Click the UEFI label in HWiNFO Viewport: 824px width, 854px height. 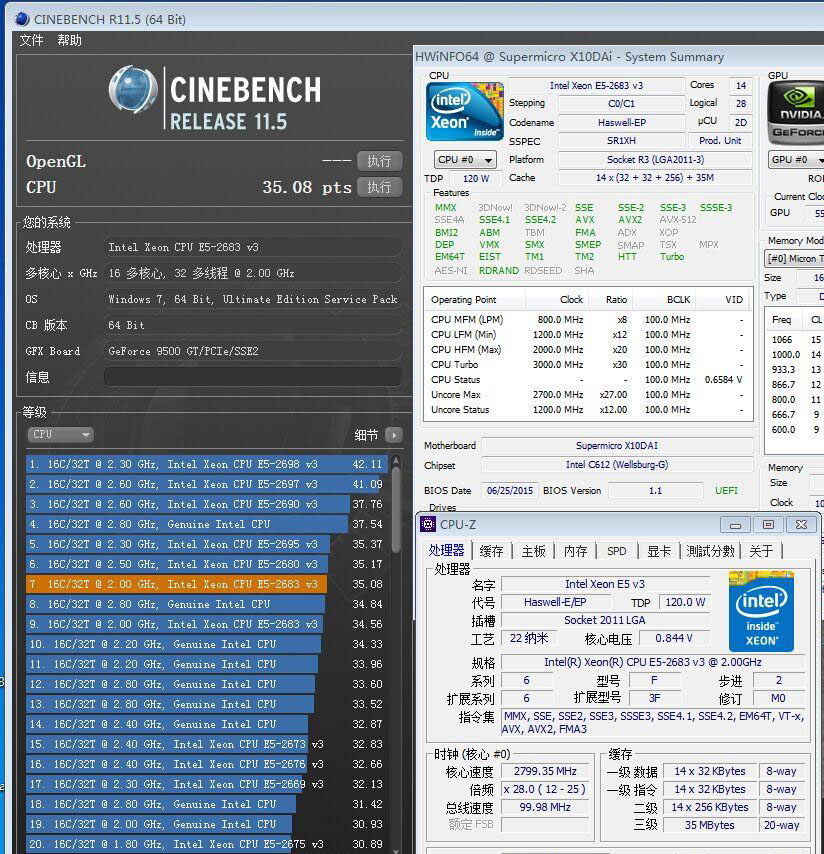click(726, 490)
